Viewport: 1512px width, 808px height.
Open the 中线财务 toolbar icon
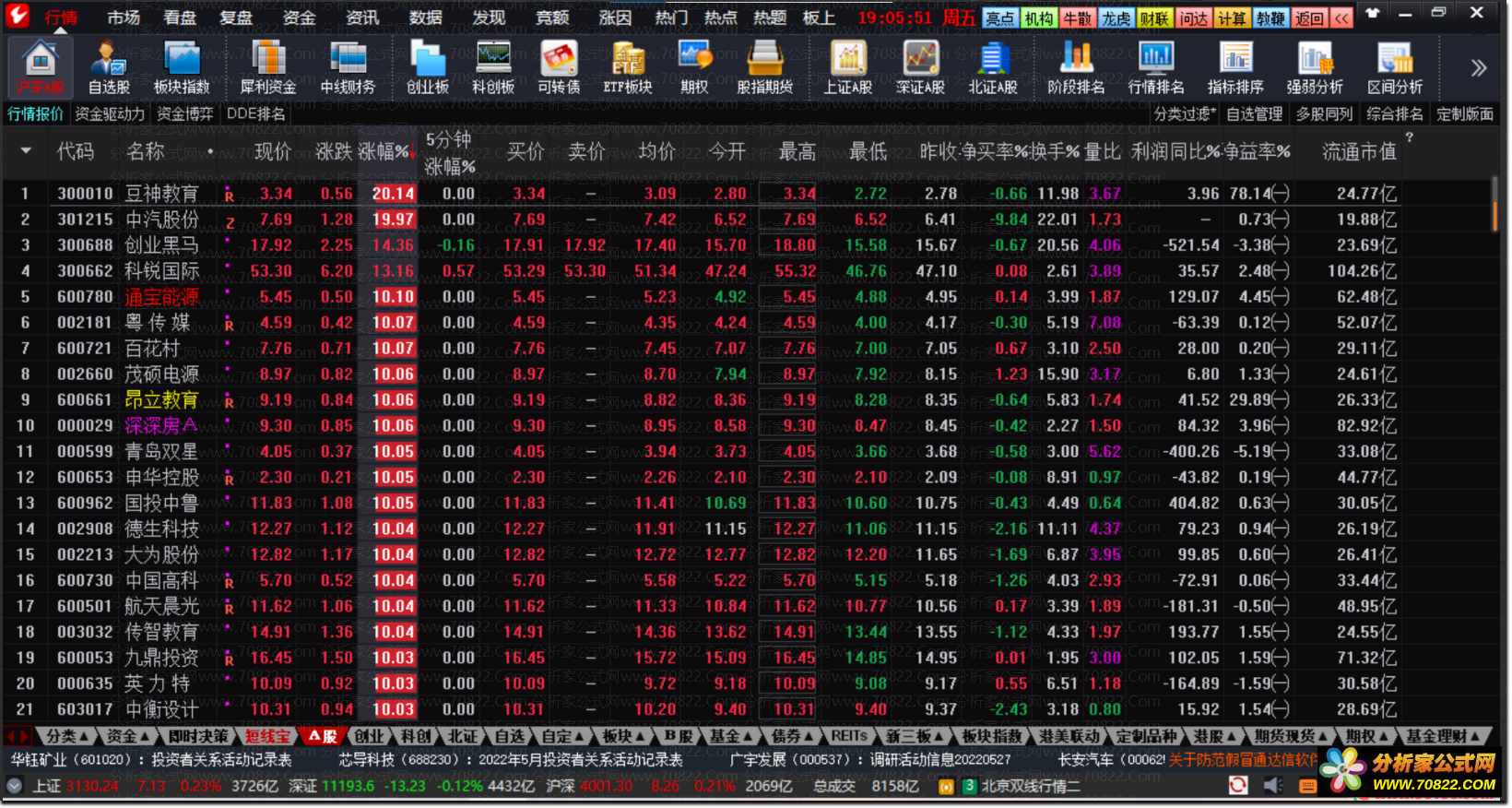(x=348, y=68)
